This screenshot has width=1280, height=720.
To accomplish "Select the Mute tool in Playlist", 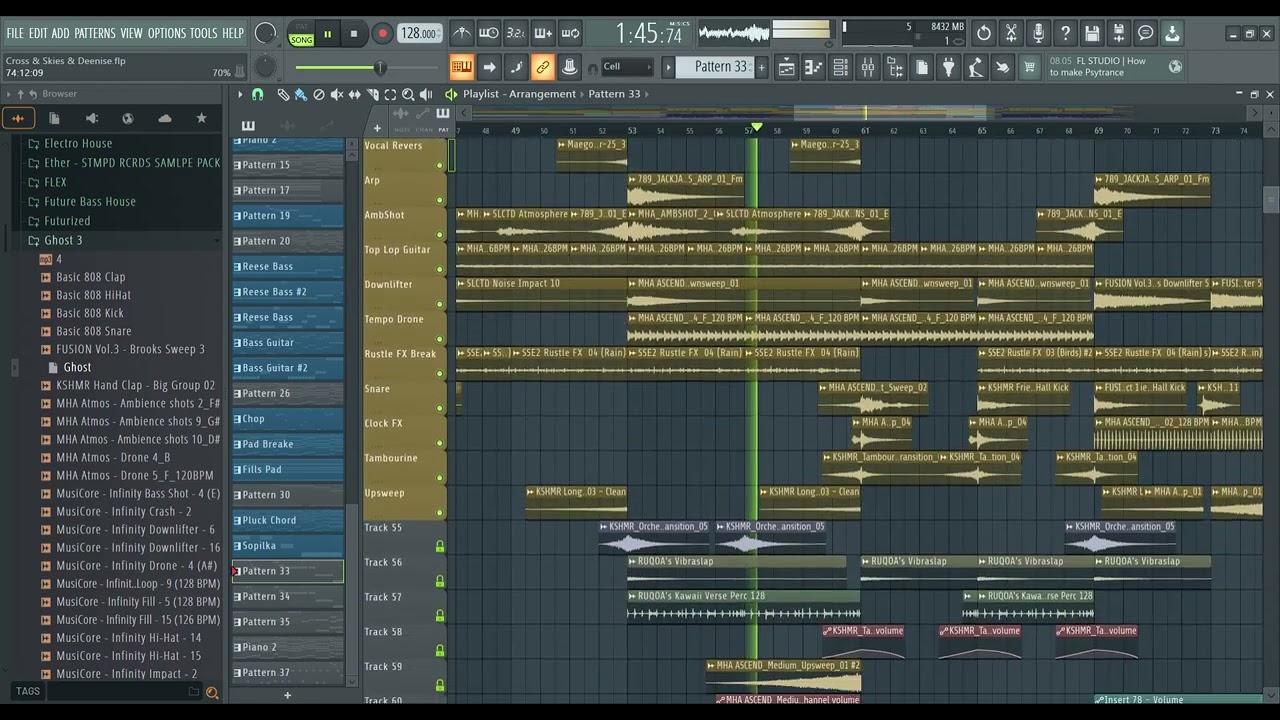I will pyautogui.click(x=336, y=94).
